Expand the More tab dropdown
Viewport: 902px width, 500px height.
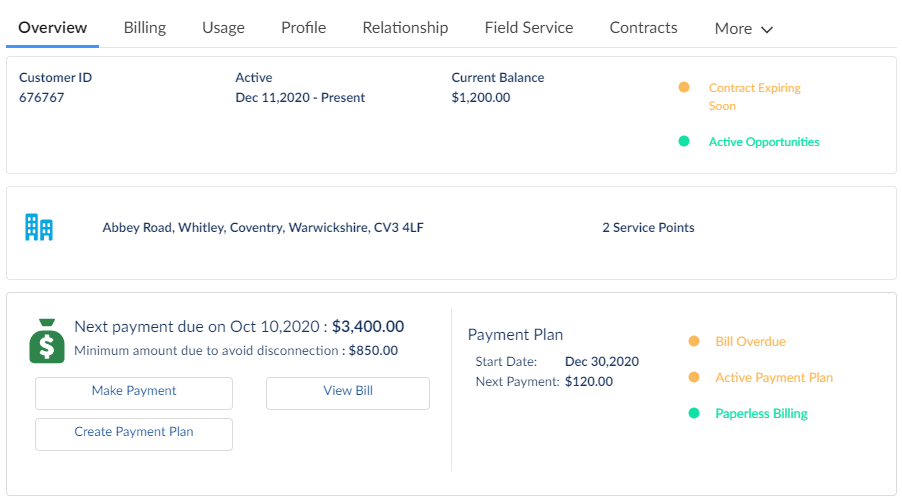pyautogui.click(x=743, y=29)
